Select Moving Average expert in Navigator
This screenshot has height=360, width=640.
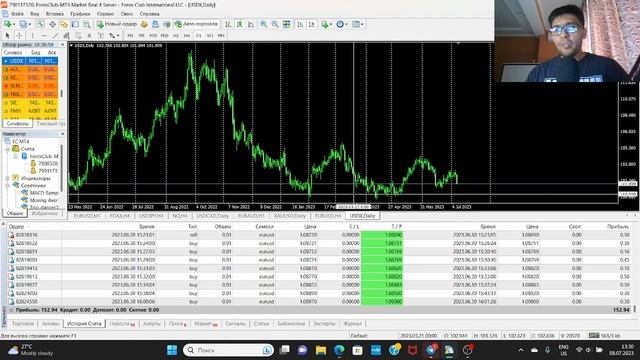tap(43, 200)
